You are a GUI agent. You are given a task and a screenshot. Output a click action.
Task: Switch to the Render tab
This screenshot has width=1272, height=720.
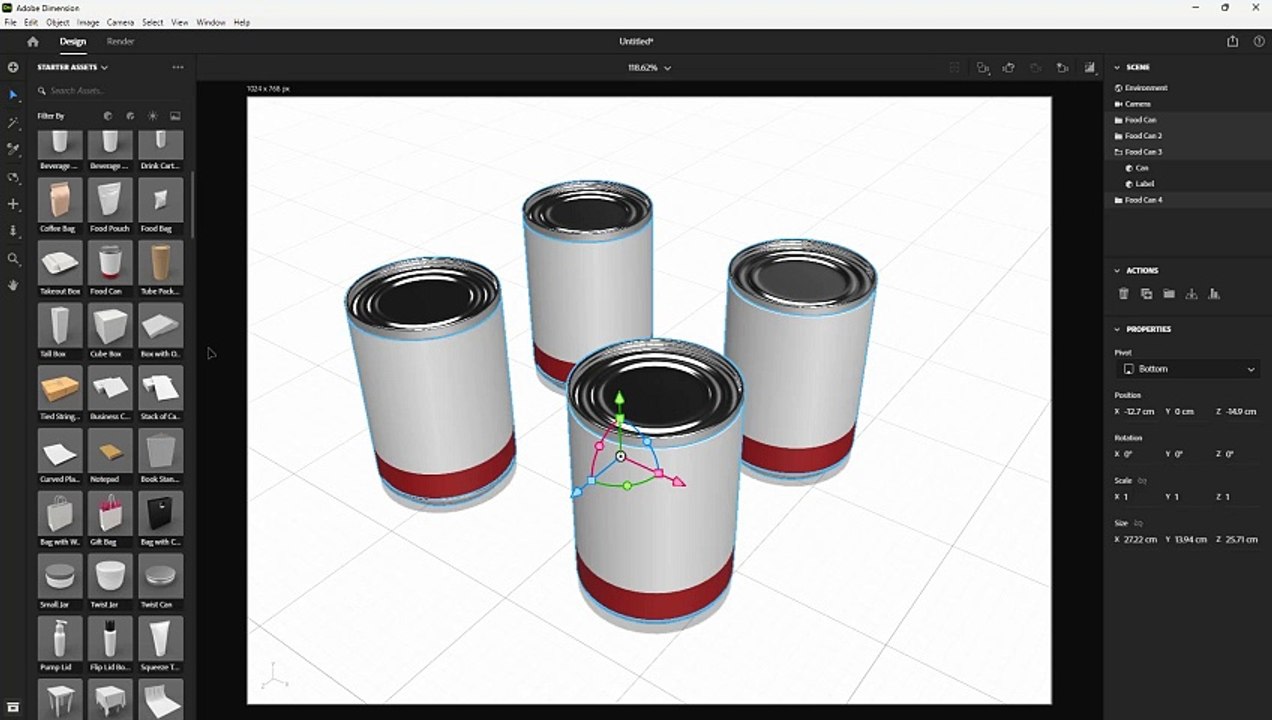tap(120, 41)
